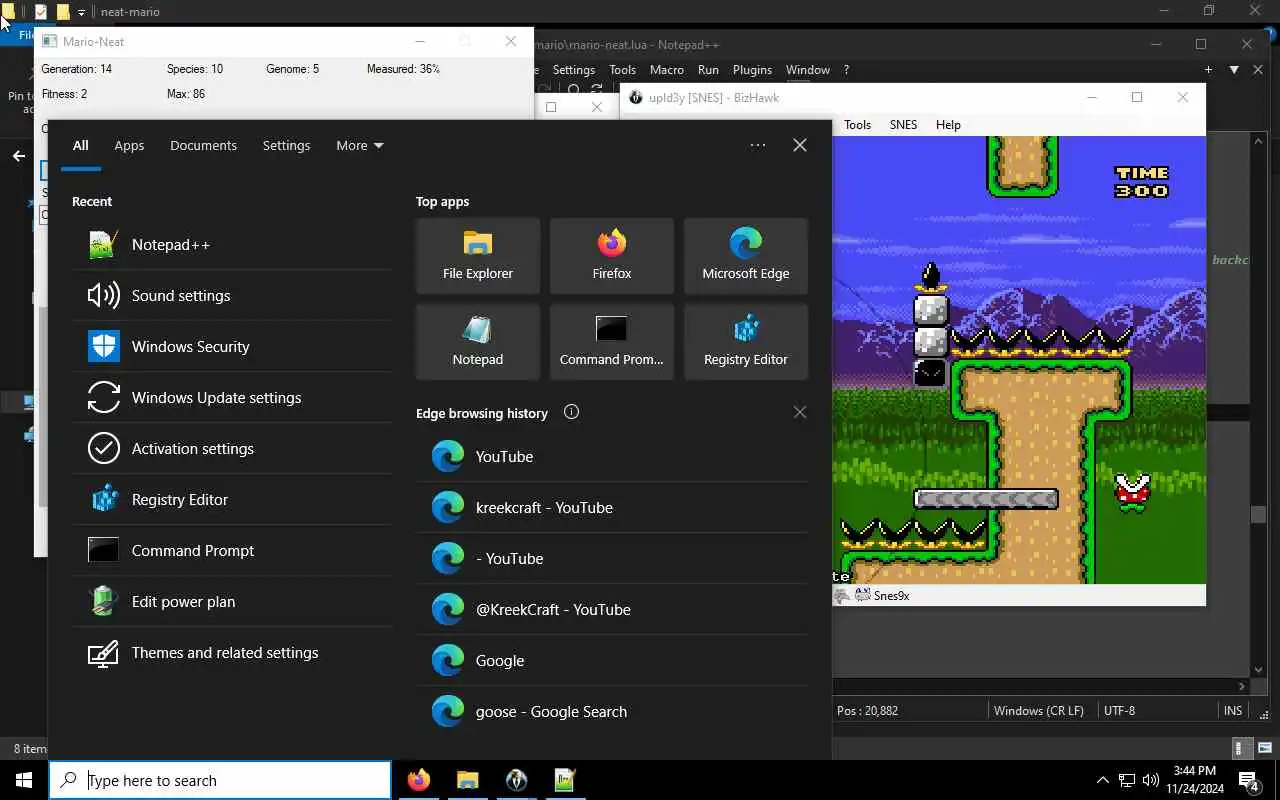The width and height of the screenshot is (1280, 800).
Task: Open Windows Update settings entry
Action: click(x=232, y=398)
